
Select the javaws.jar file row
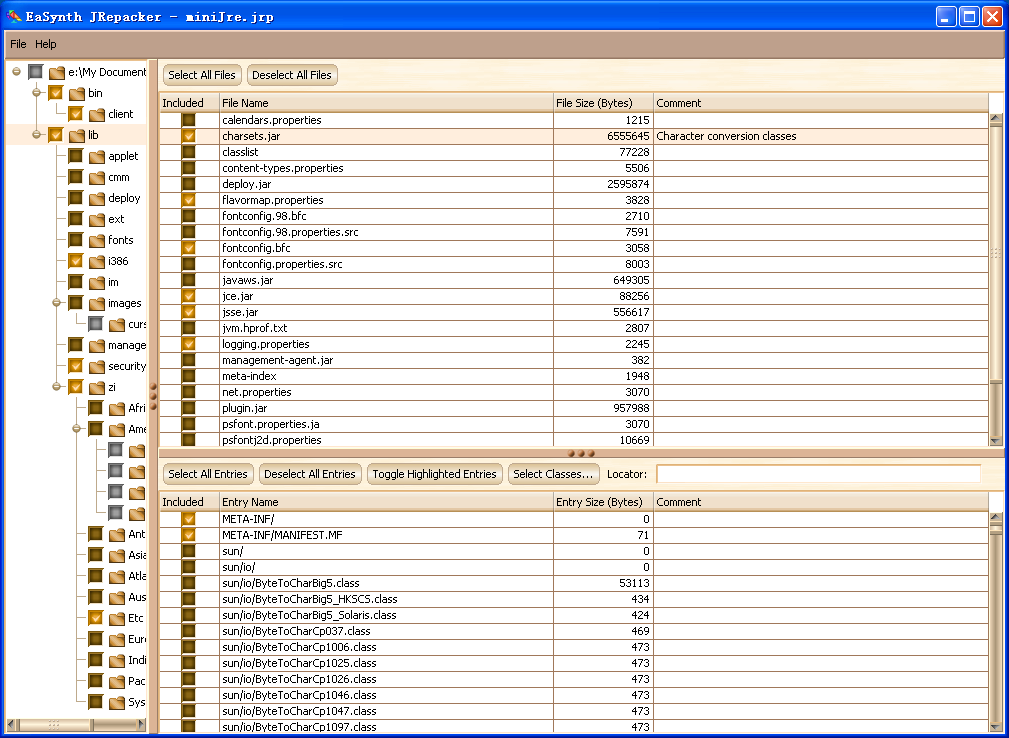tap(573, 281)
